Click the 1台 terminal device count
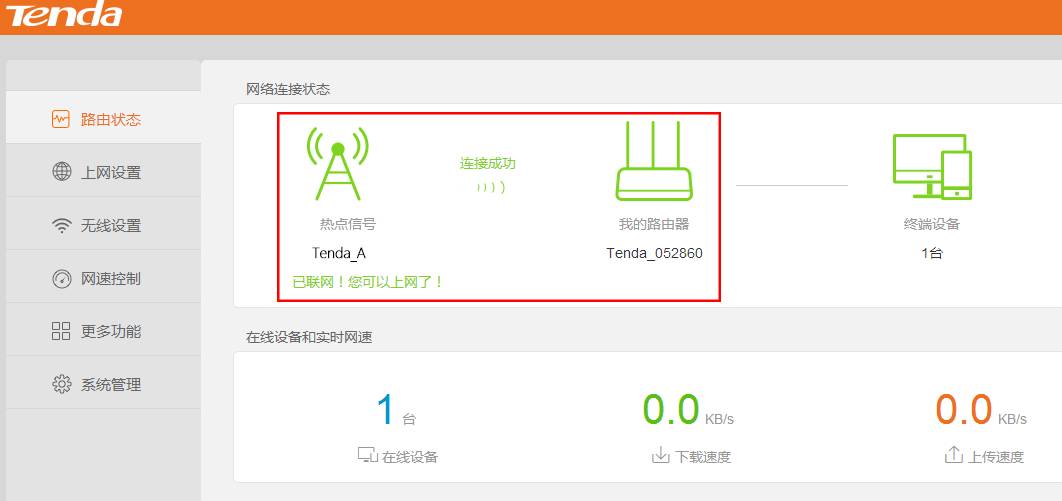 coord(932,253)
